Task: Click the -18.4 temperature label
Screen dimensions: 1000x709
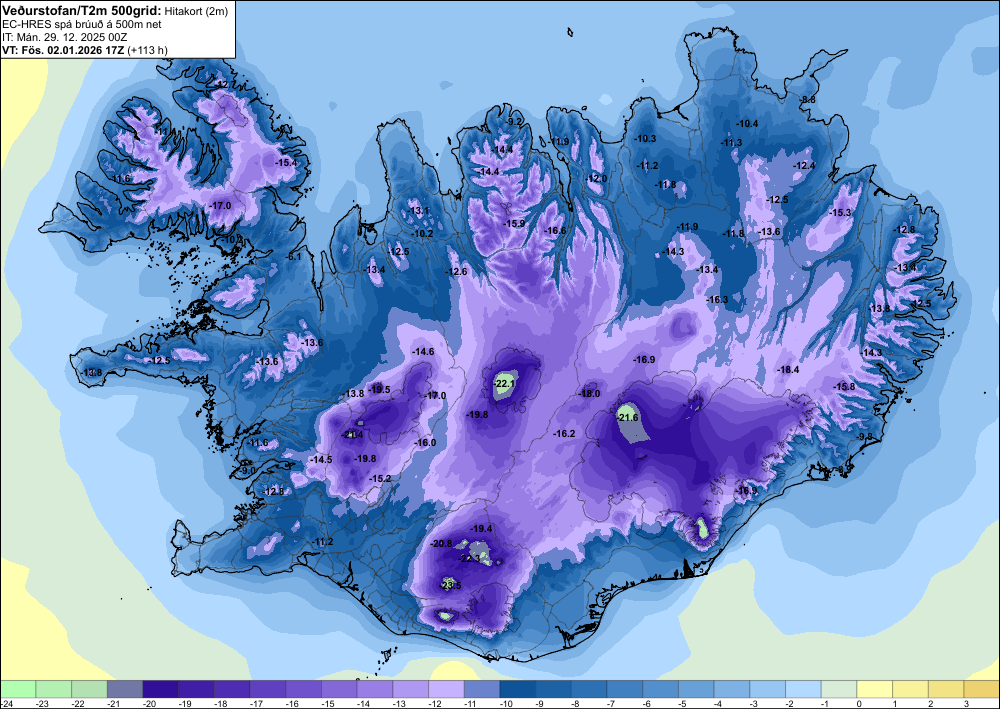Action: pos(788,369)
